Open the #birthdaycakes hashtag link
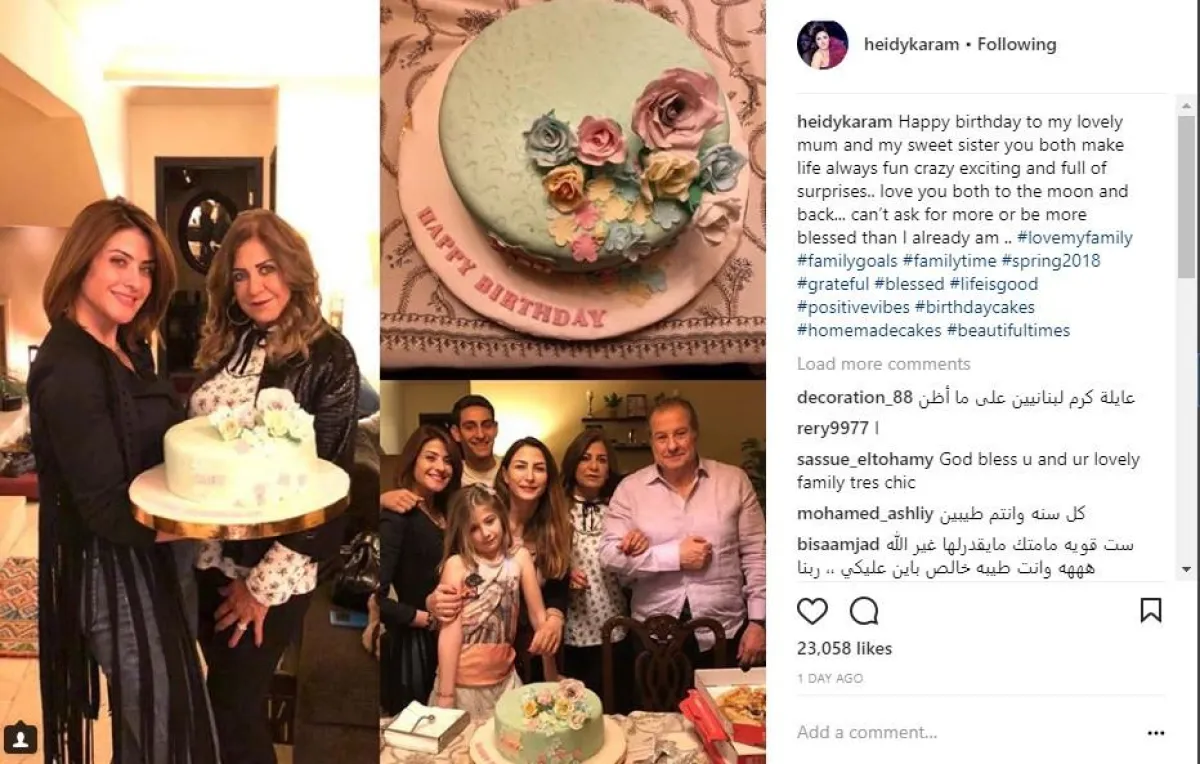Viewport: 1200px width, 764px height. [x=974, y=307]
